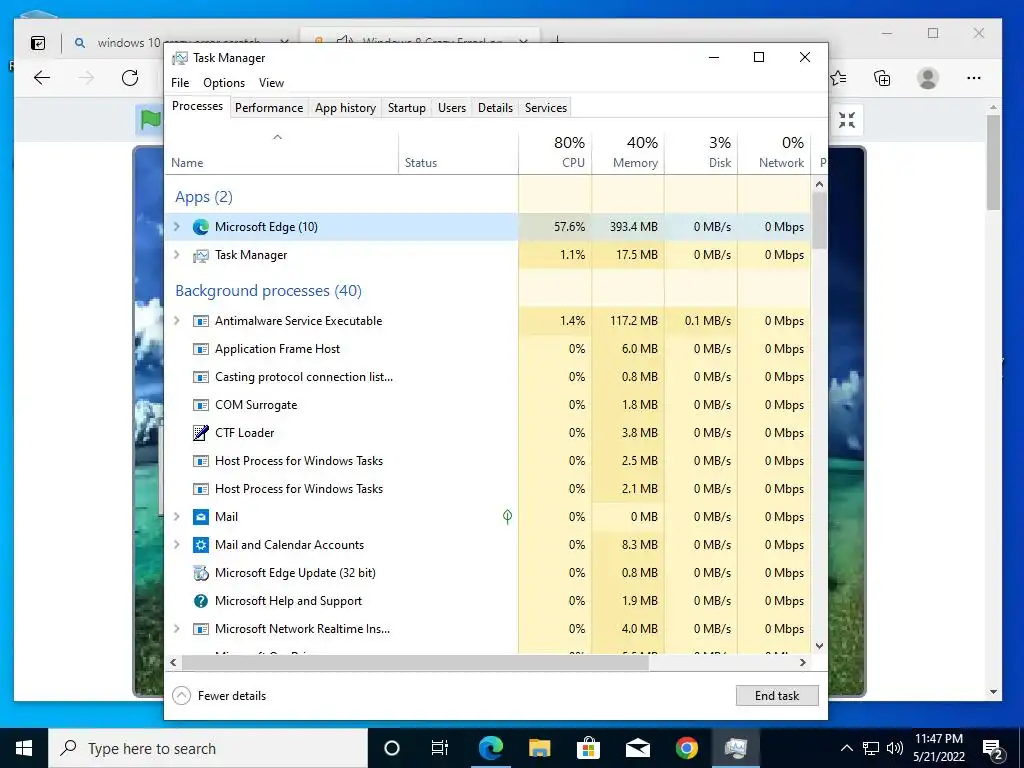Click the Status column header
This screenshot has width=1024, height=768.
[x=458, y=153]
